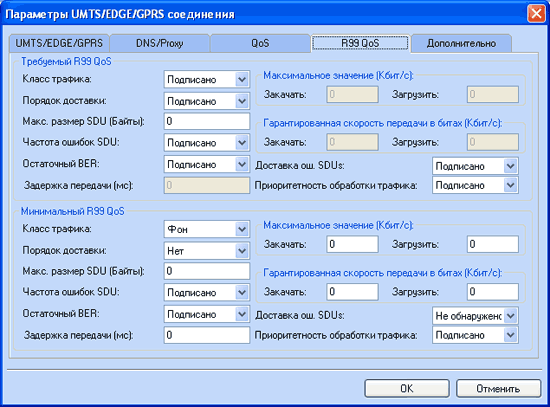Image resolution: width=550 pixels, height=407 pixels.
Task: Switch to the UMTS/EDGE/GPRS tab
Action: 59,44
